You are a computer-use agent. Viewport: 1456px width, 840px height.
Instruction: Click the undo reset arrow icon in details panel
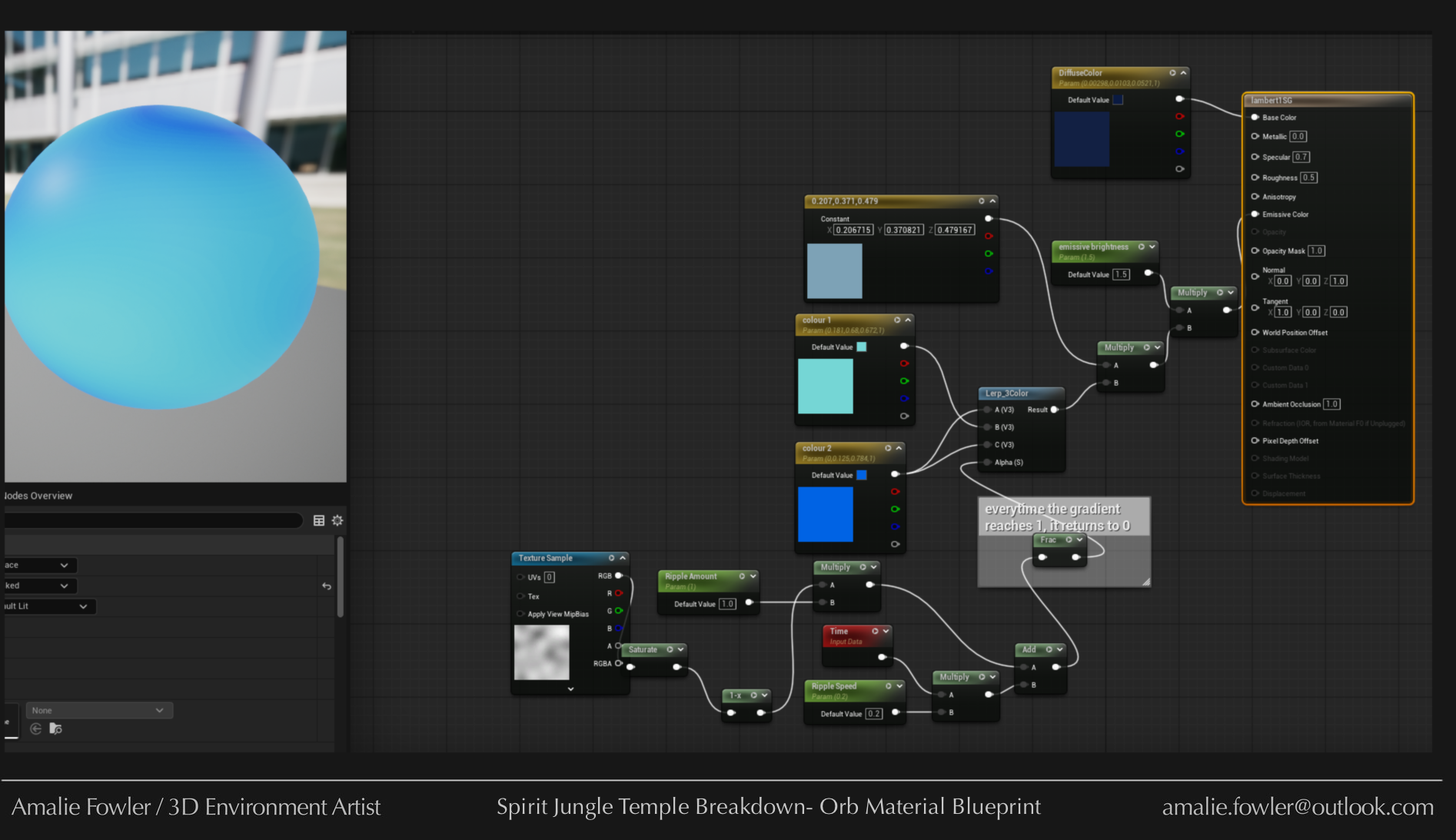pos(327,586)
